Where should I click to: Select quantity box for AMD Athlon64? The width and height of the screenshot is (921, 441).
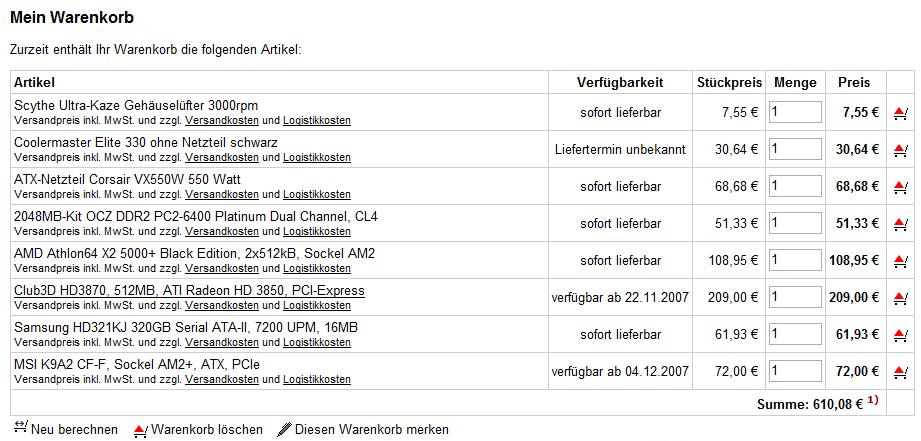[x=795, y=261]
